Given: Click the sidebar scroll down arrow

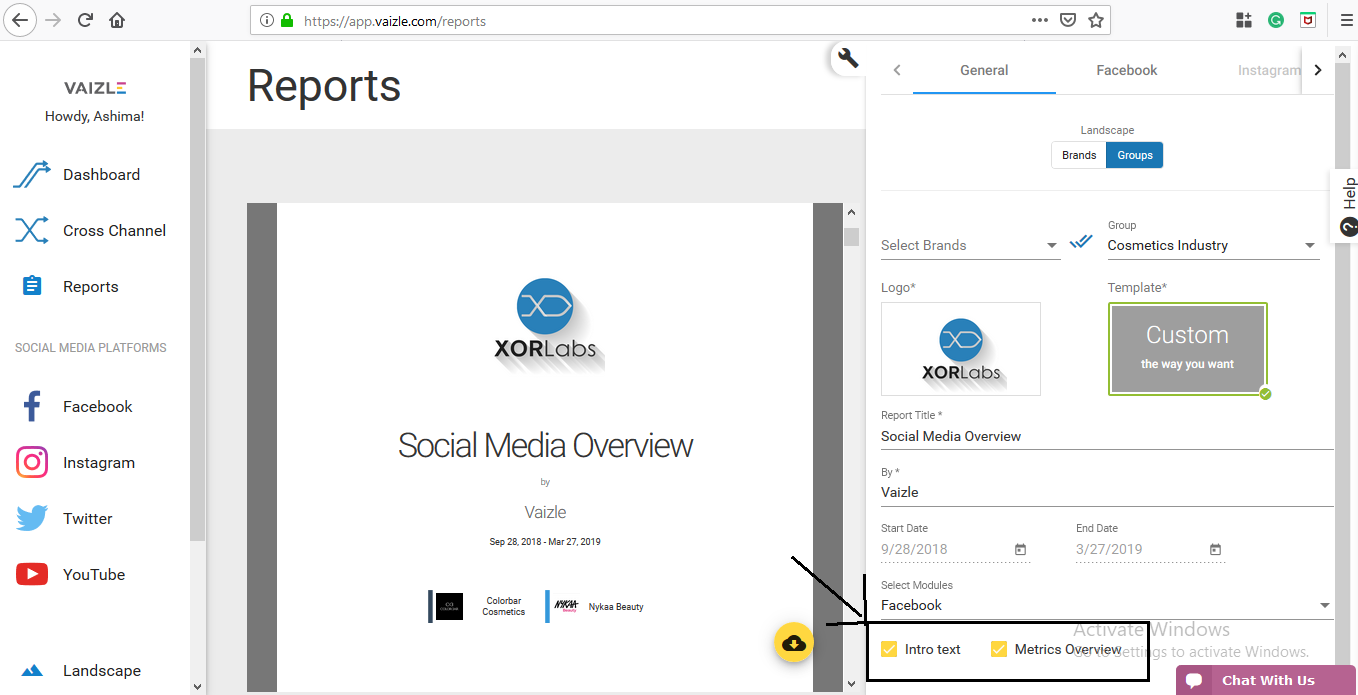Looking at the screenshot, I should click(197, 686).
